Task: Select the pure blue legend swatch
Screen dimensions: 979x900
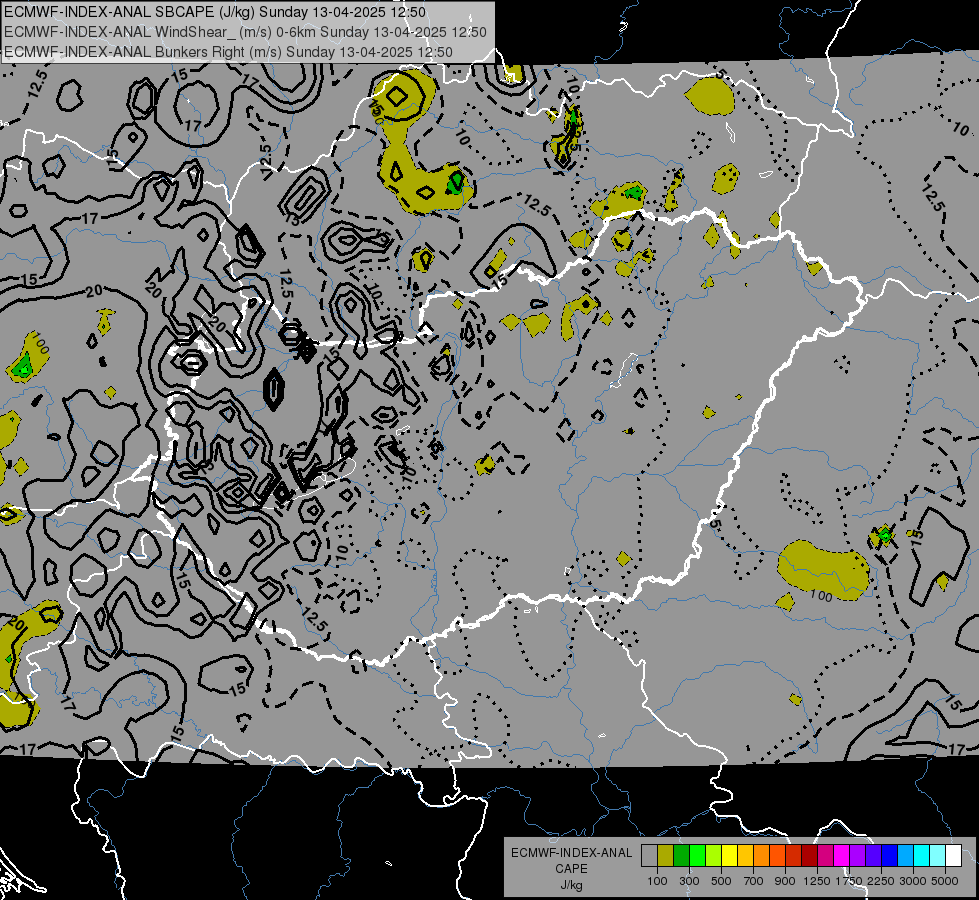Action: click(x=890, y=855)
